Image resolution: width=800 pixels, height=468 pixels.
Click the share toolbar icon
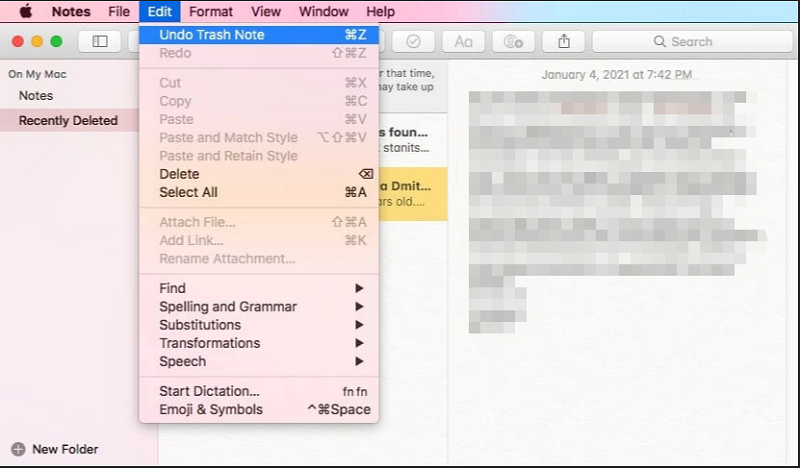(x=563, y=41)
